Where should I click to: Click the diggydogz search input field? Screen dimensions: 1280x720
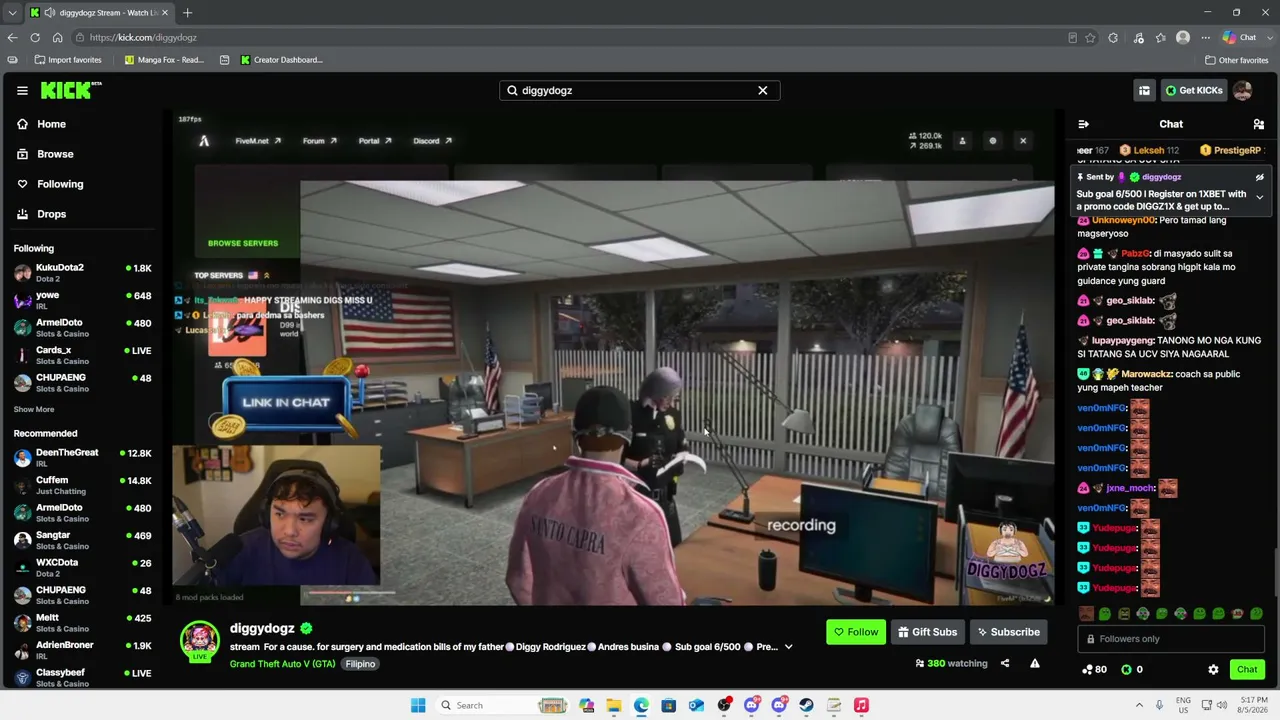tap(640, 90)
